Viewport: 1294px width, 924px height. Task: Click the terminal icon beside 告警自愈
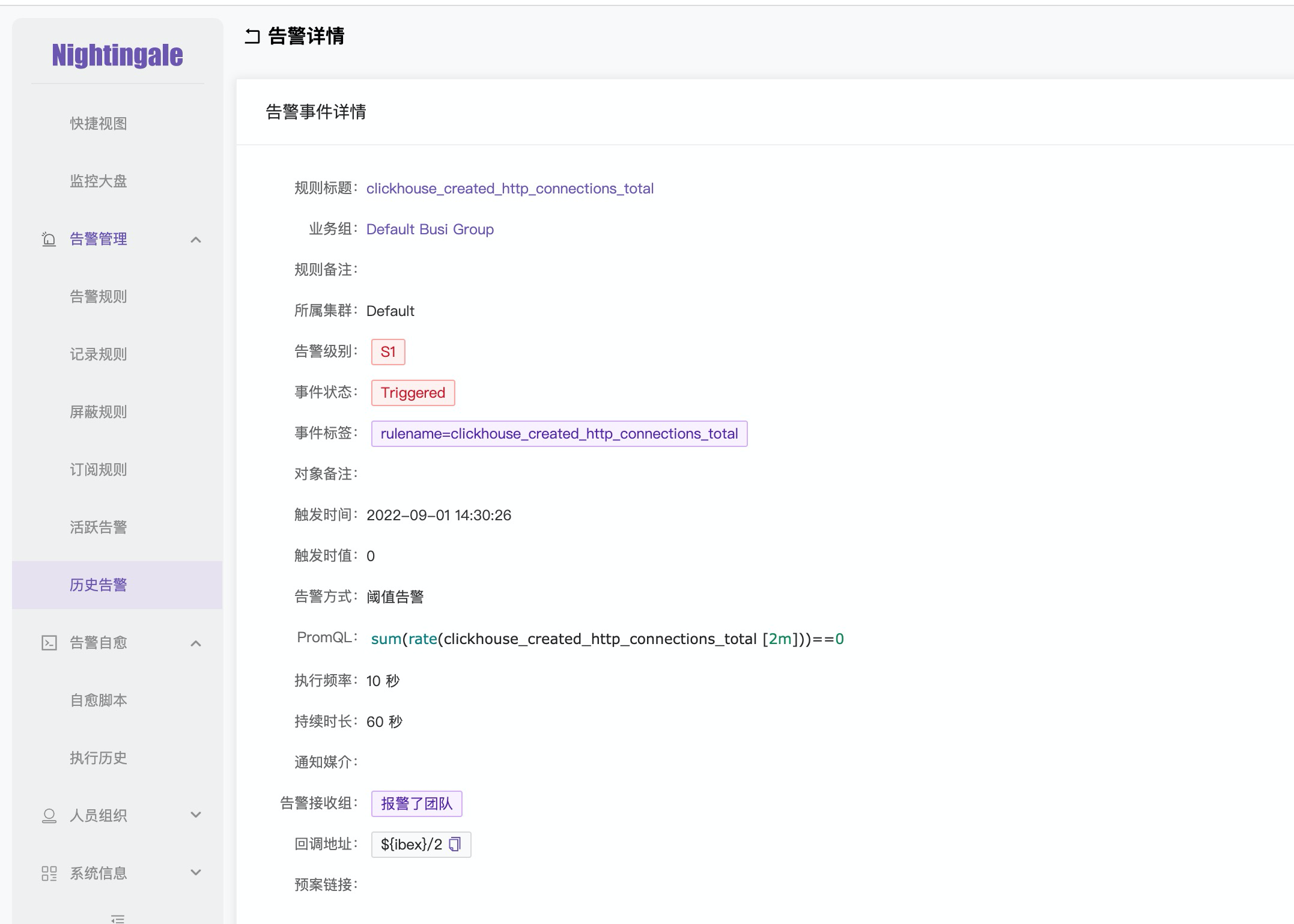pyautogui.click(x=49, y=642)
